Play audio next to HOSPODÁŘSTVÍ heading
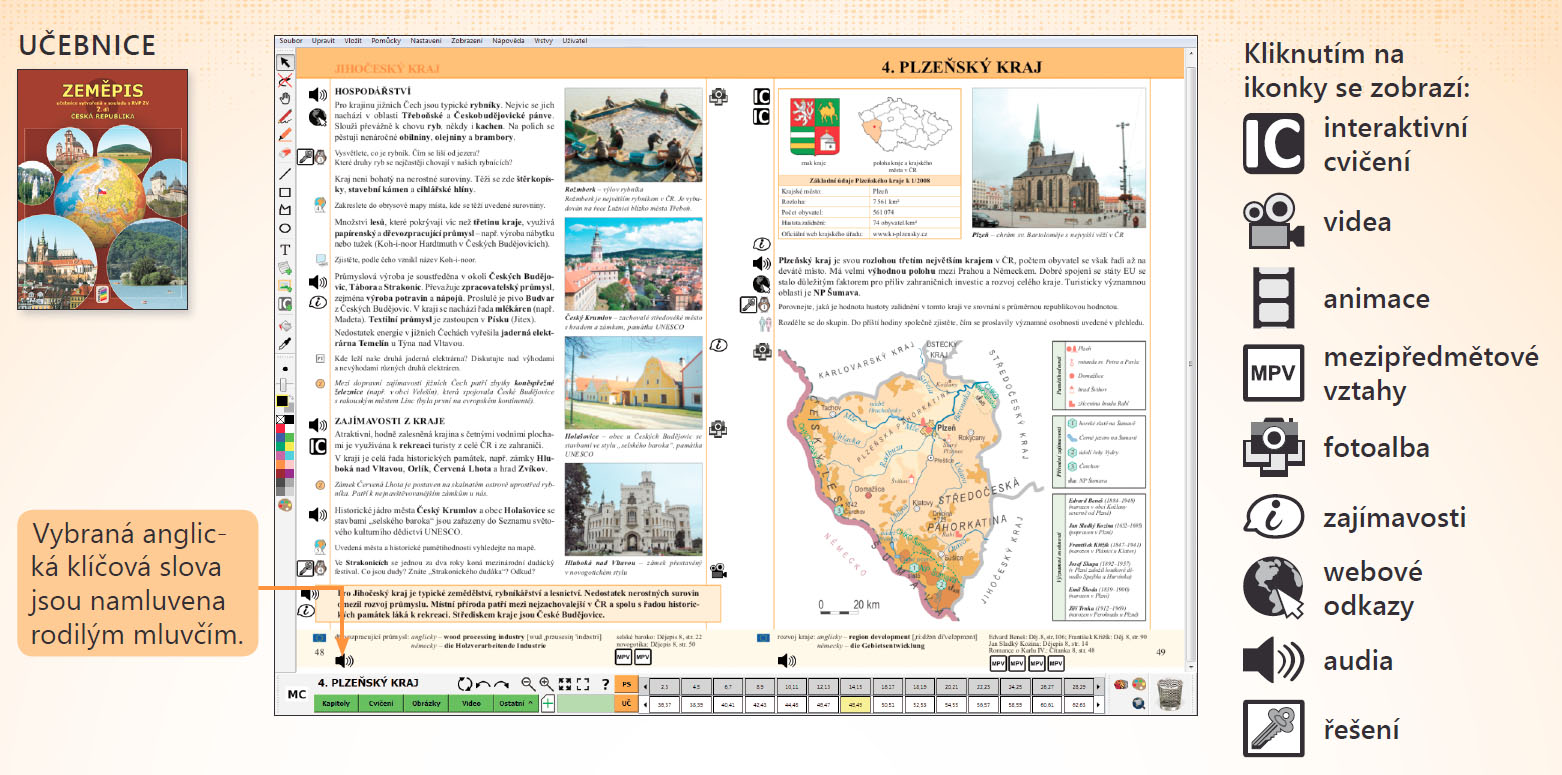 tap(318, 95)
